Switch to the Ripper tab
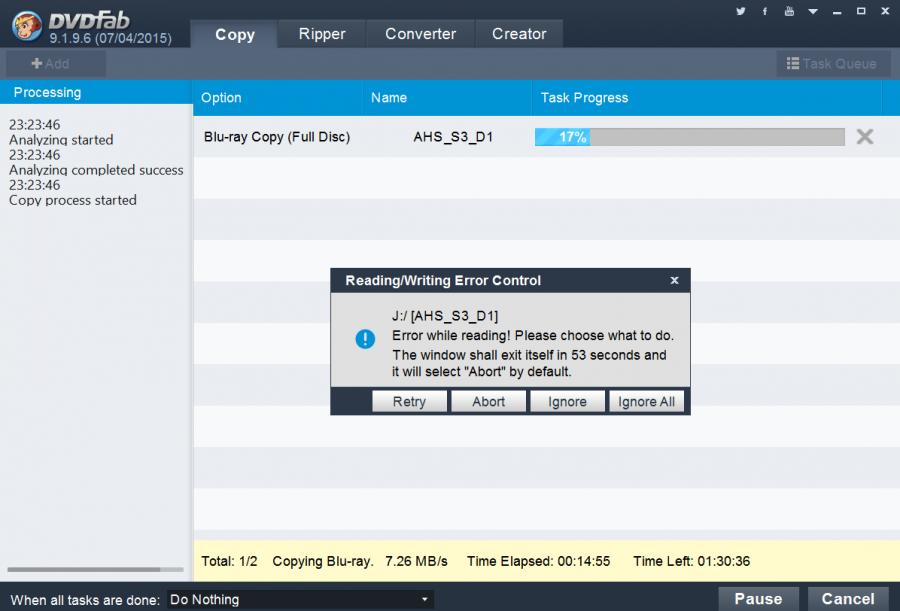 click(x=322, y=34)
